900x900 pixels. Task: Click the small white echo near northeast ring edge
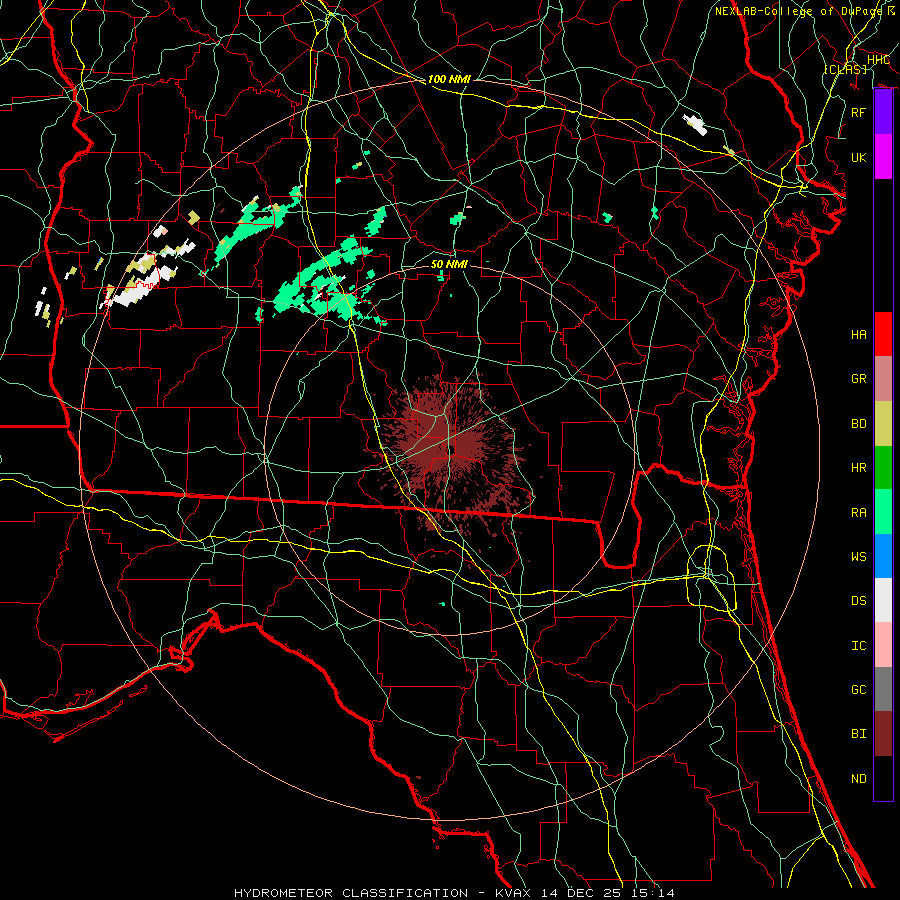(x=695, y=124)
